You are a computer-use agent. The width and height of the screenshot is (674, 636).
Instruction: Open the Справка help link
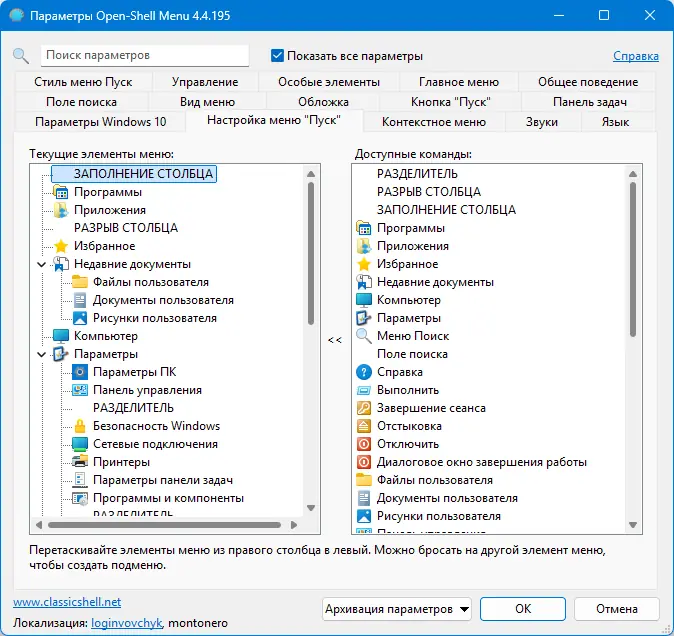click(636, 56)
